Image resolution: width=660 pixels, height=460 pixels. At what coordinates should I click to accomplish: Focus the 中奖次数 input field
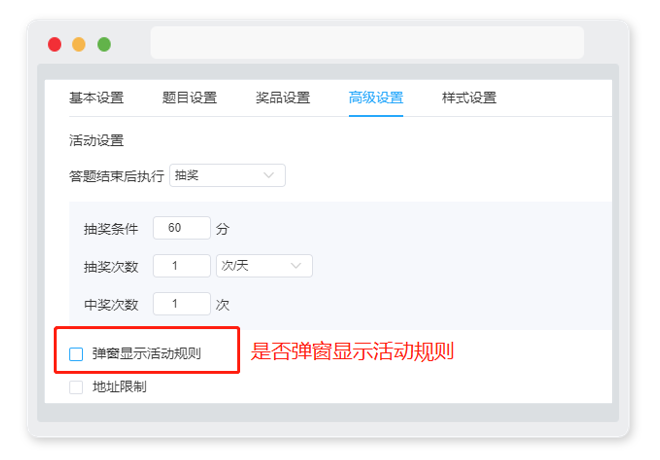tap(182, 303)
